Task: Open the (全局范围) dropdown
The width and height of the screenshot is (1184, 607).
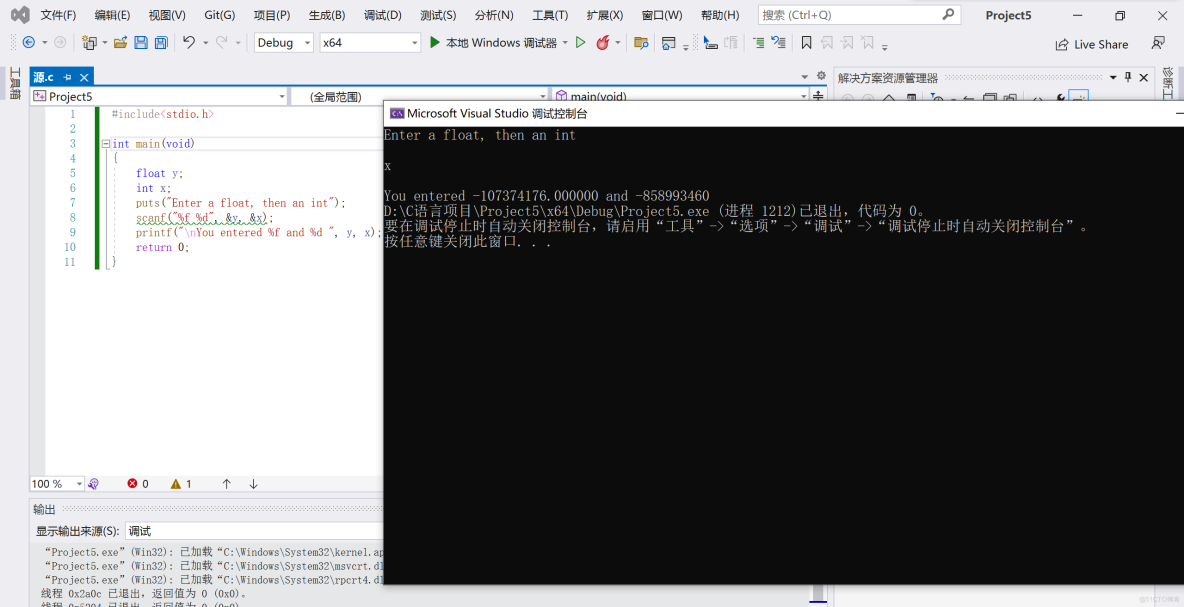Action: [x=419, y=96]
